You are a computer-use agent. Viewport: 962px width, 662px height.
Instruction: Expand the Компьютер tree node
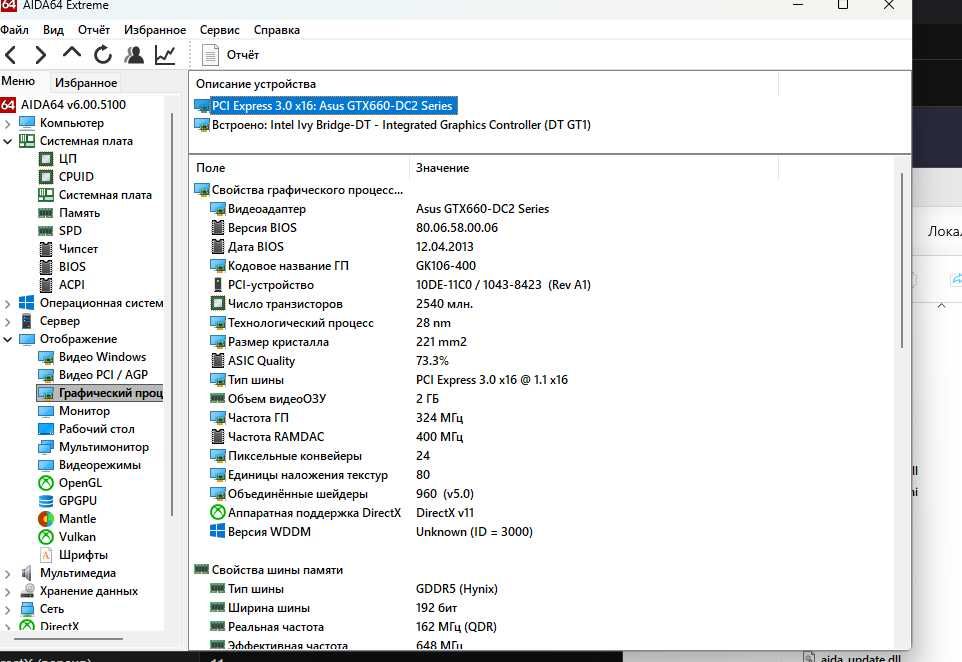pyautogui.click(x=7, y=123)
